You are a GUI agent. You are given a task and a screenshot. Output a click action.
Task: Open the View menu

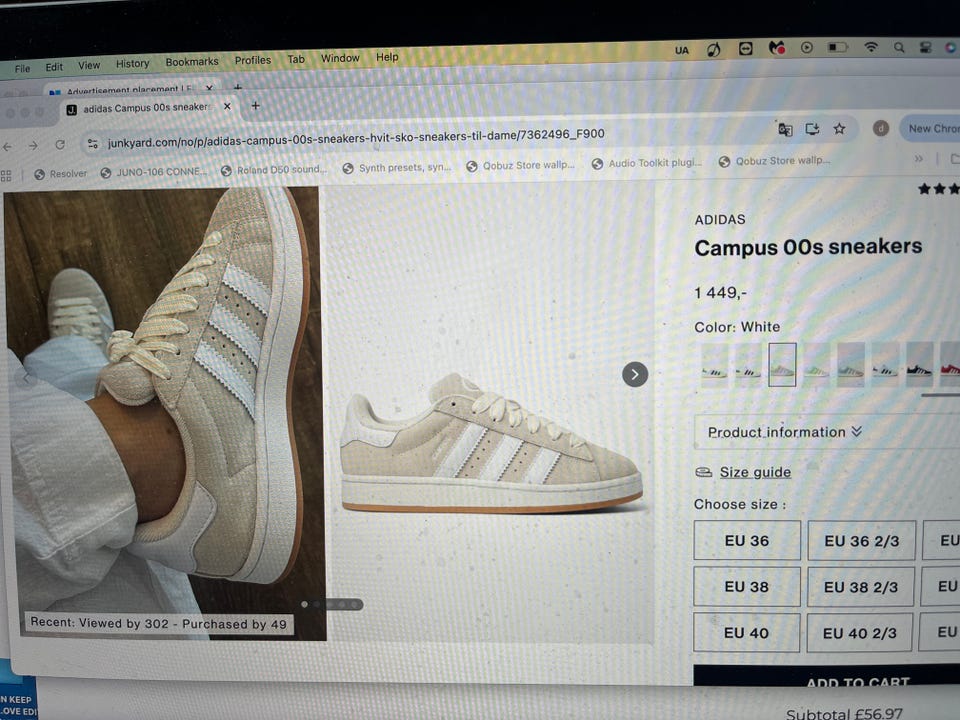(89, 65)
